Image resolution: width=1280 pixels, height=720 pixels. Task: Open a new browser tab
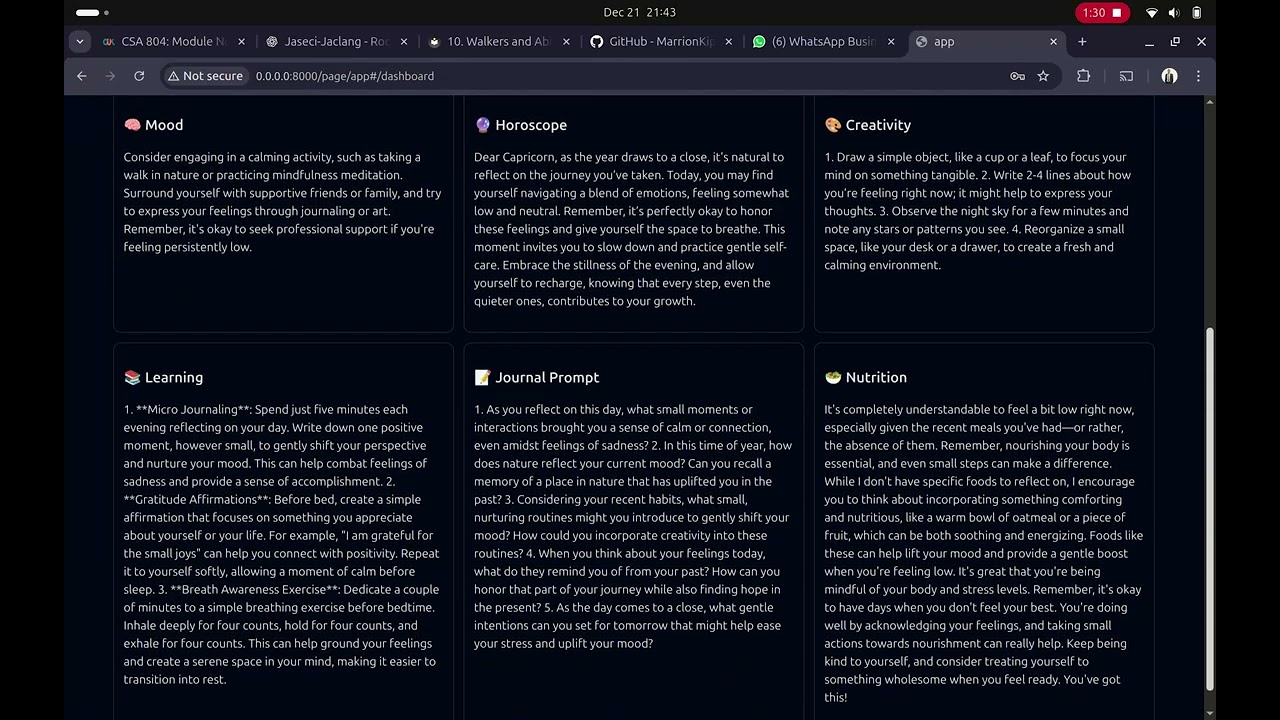[x=1082, y=42]
